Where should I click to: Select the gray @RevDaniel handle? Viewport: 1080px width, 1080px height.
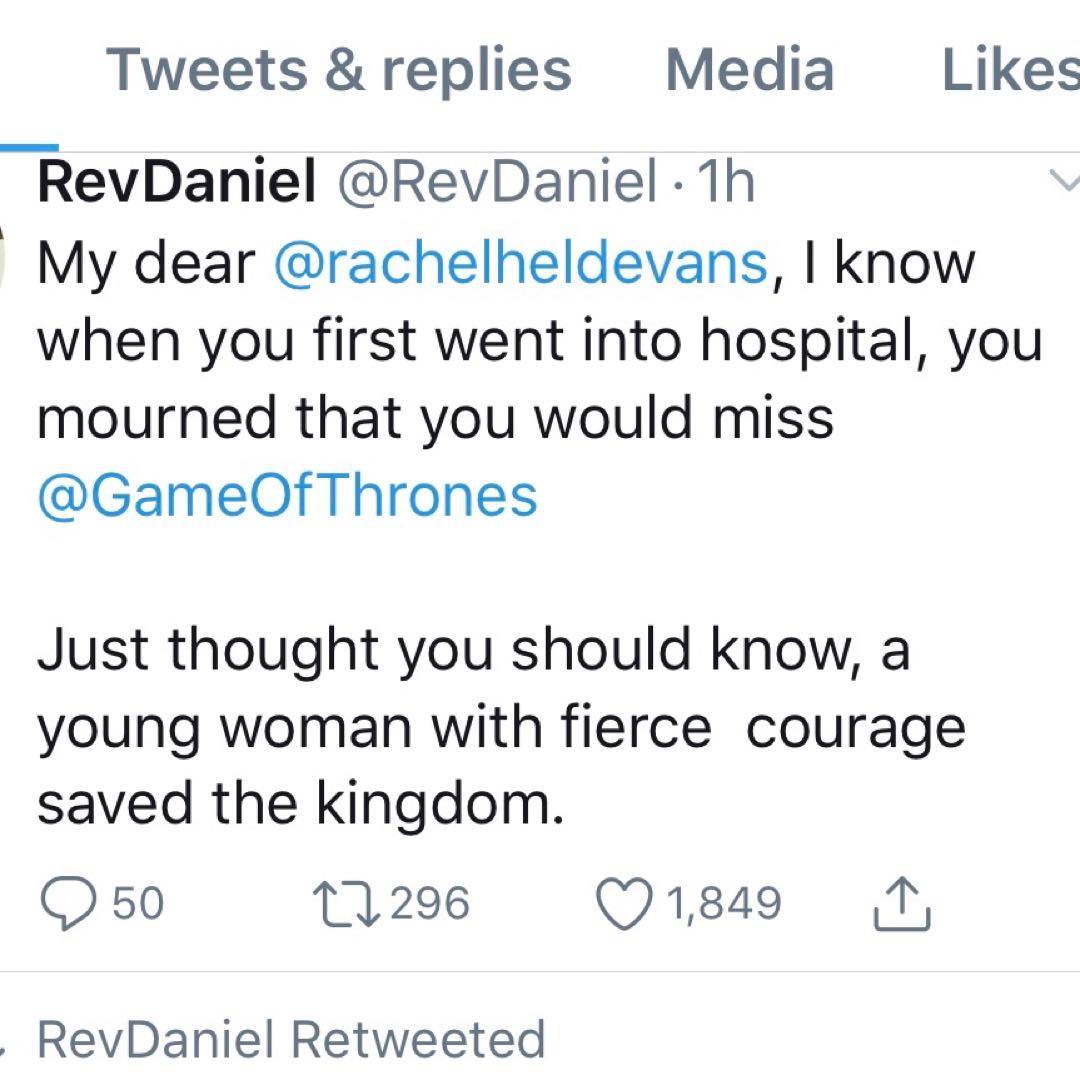point(495,183)
